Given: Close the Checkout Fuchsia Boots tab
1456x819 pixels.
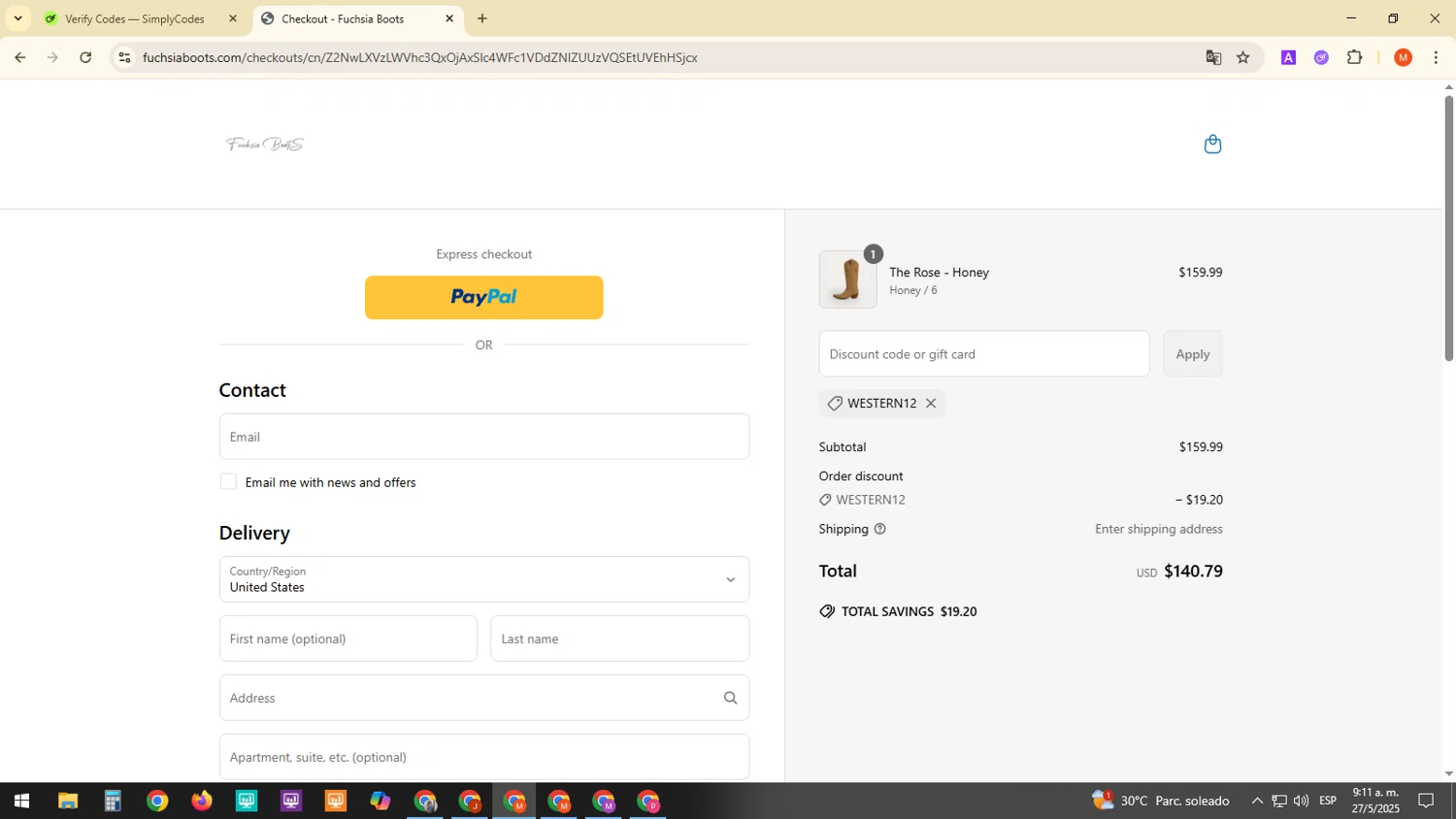Looking at the screenshot, I should click(449, 18).
